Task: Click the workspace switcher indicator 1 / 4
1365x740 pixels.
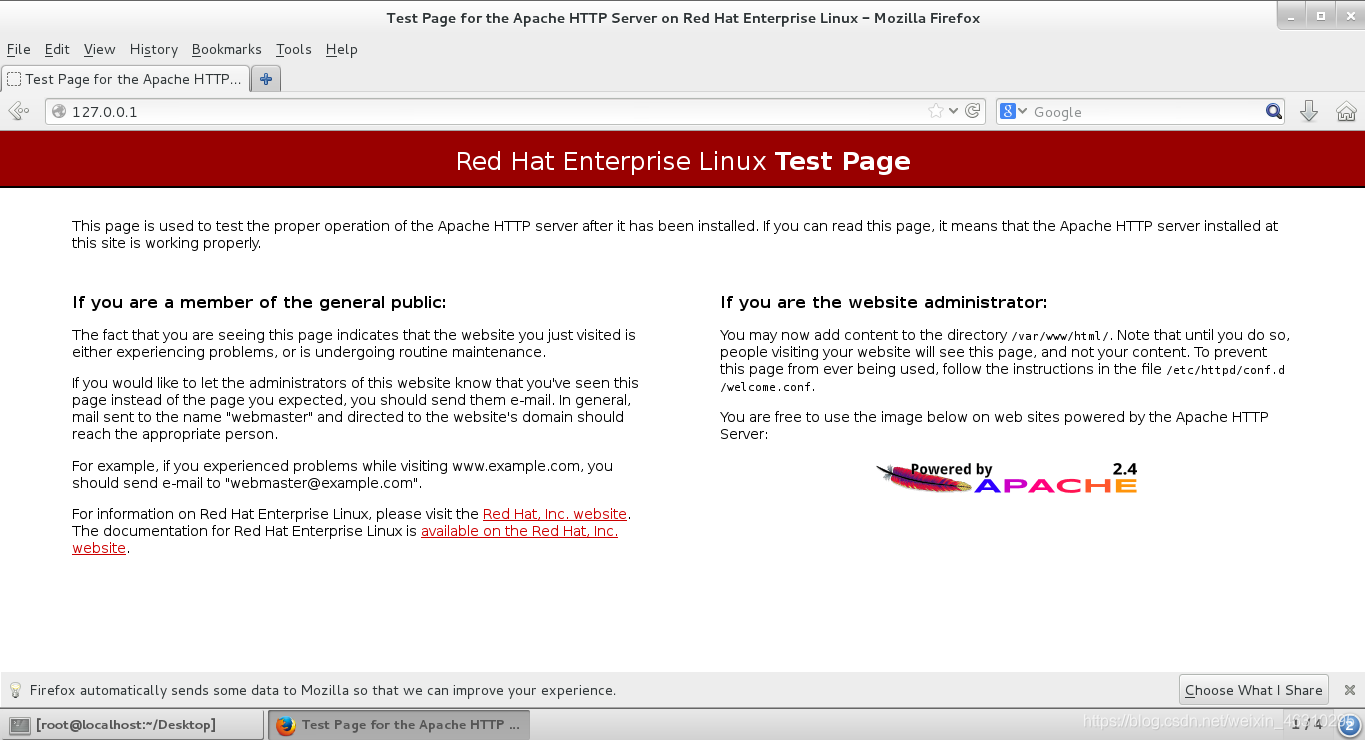Action: point(1307,724)
